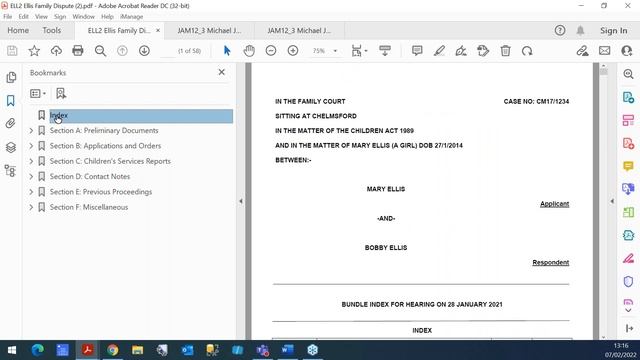The width and height of the screenshot is (640, 360).
Task: Open the Attachments paperclip panel
Action: [x=11, y=123]
